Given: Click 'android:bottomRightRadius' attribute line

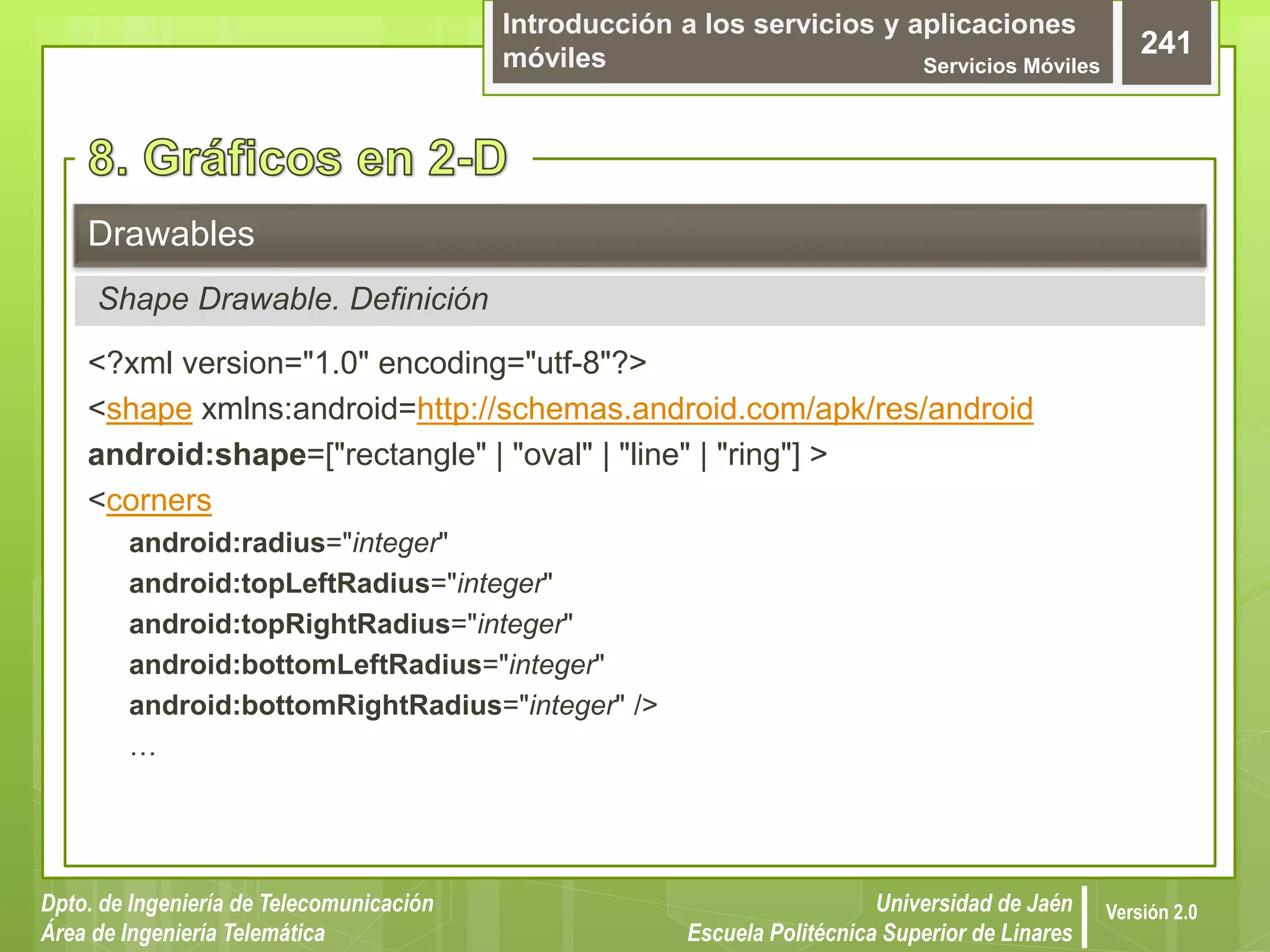Looking at the screenshot, I should [x=393, y=706].
